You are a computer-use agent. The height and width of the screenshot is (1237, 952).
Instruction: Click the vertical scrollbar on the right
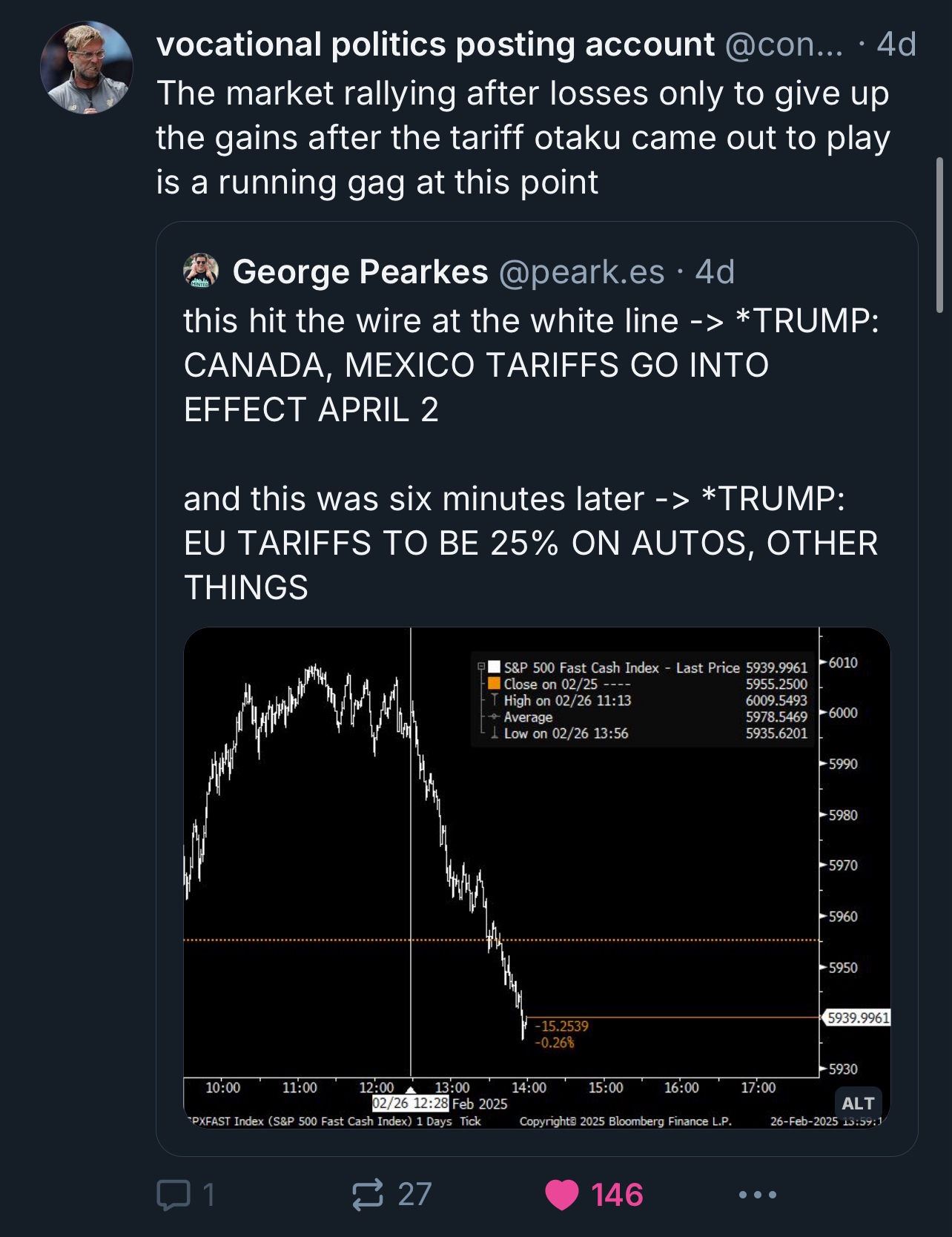click(939, 235)
